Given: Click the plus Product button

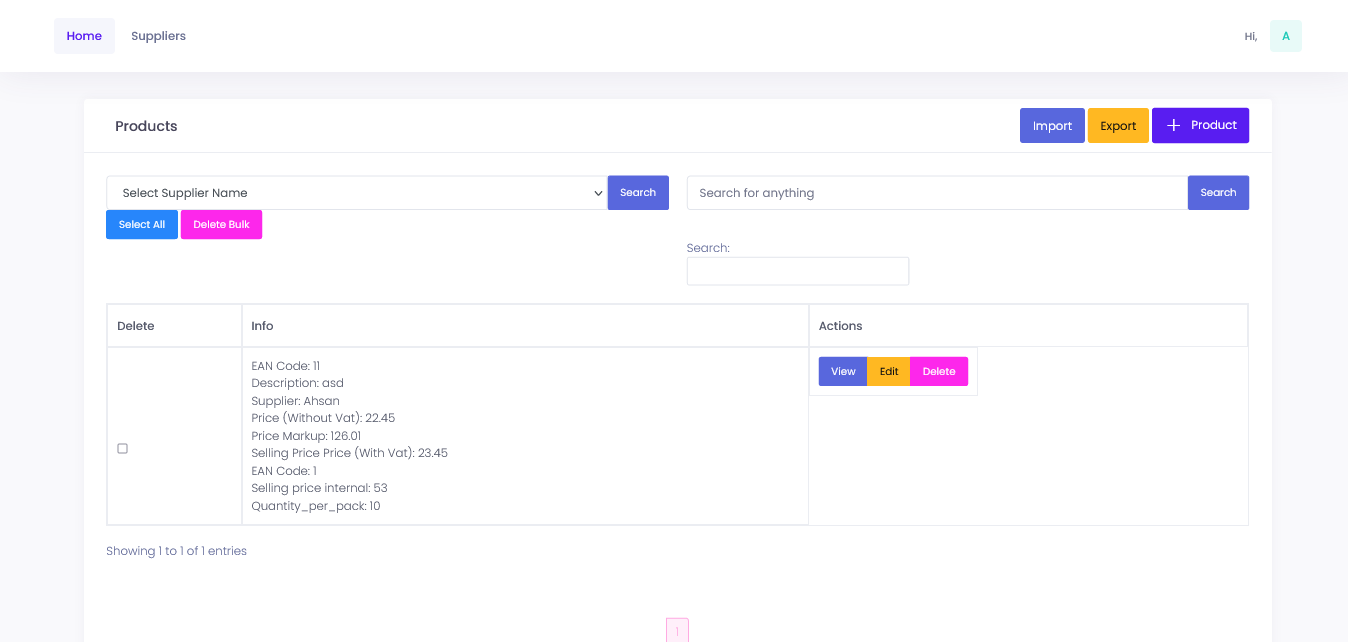Looking at the screenshot, I should [1200, 126].
